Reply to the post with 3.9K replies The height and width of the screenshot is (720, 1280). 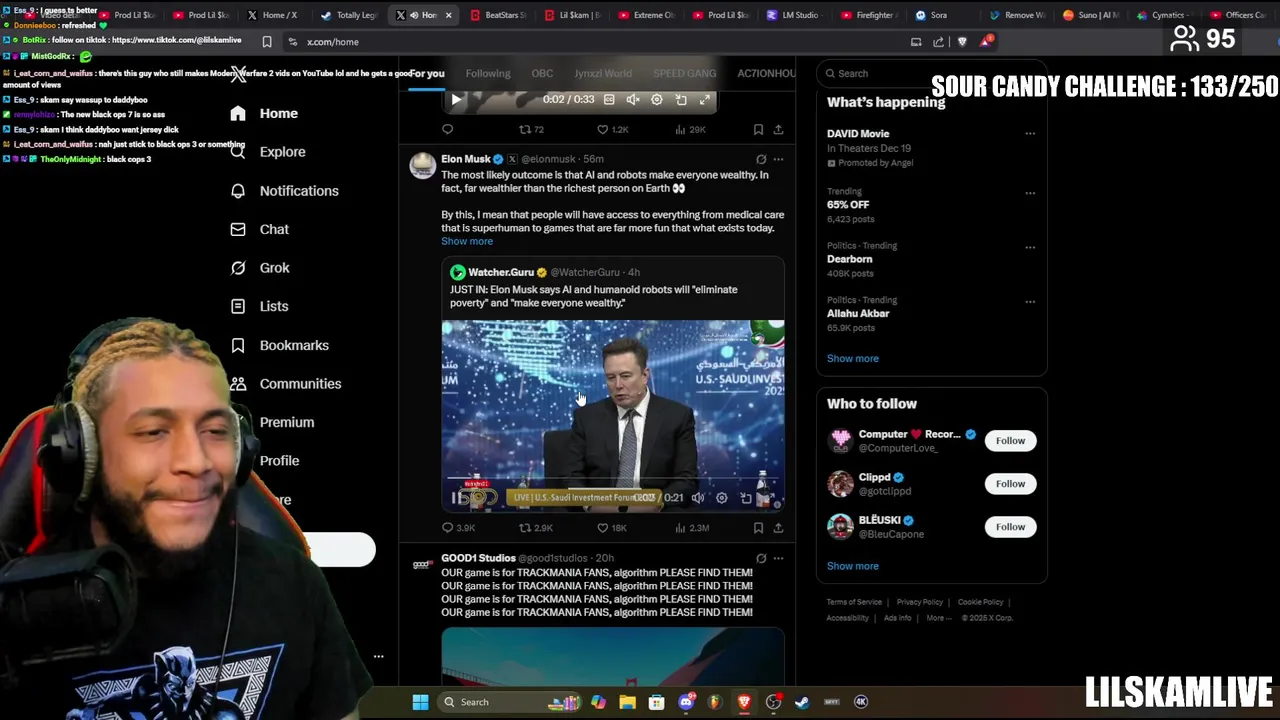click(x=458, y=528)
